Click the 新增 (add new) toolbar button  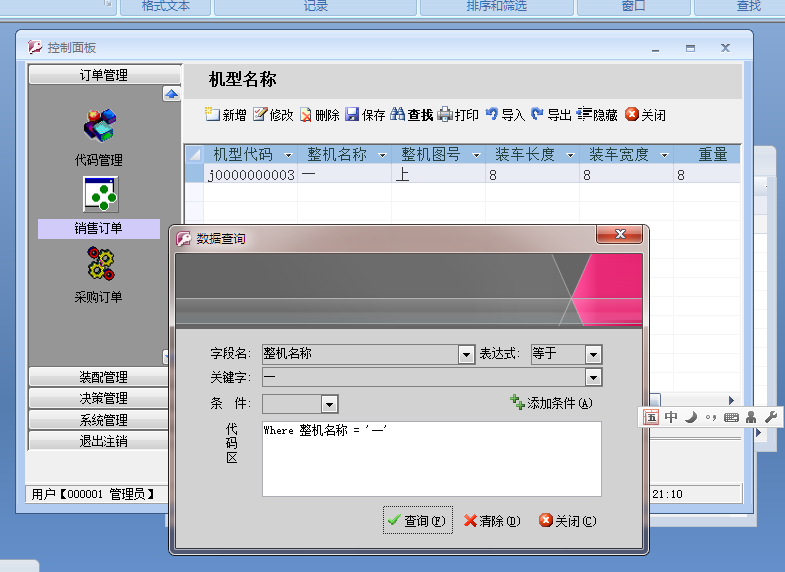[x=225, y=115]
